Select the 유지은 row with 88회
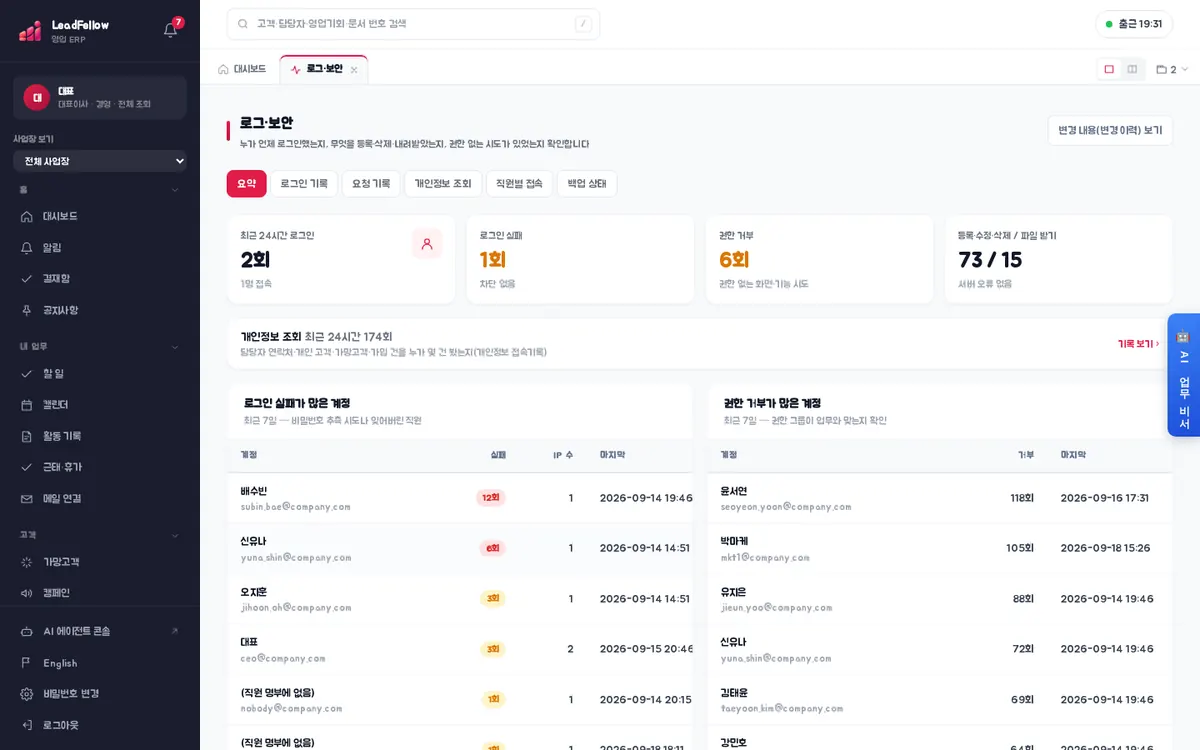1200x750 pixels. tap(939, 599)
